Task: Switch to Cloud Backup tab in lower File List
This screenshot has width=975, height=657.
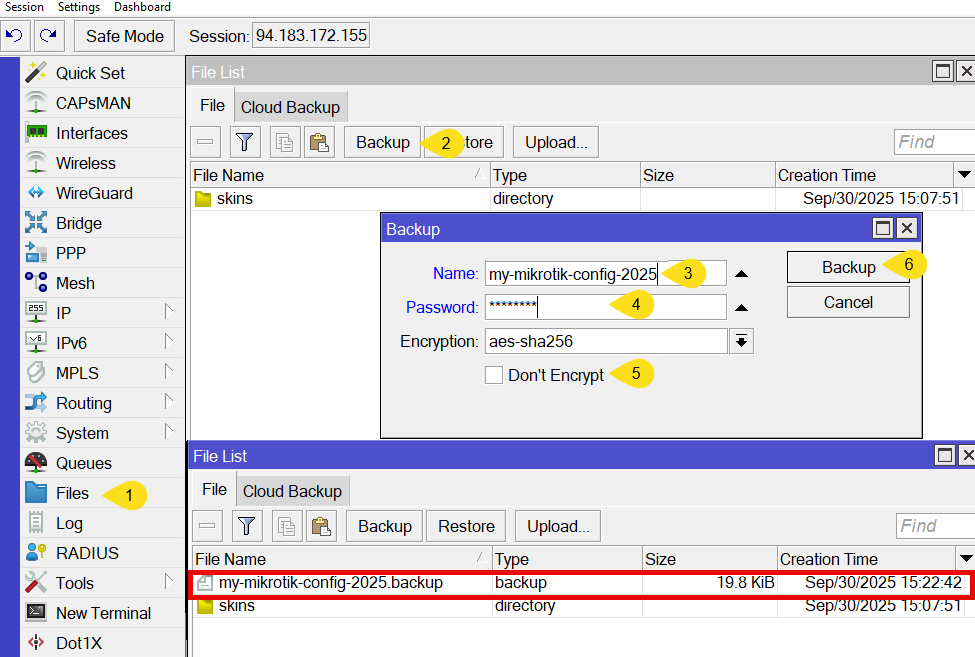Action: pyautogui.click(x=292, y=491)
